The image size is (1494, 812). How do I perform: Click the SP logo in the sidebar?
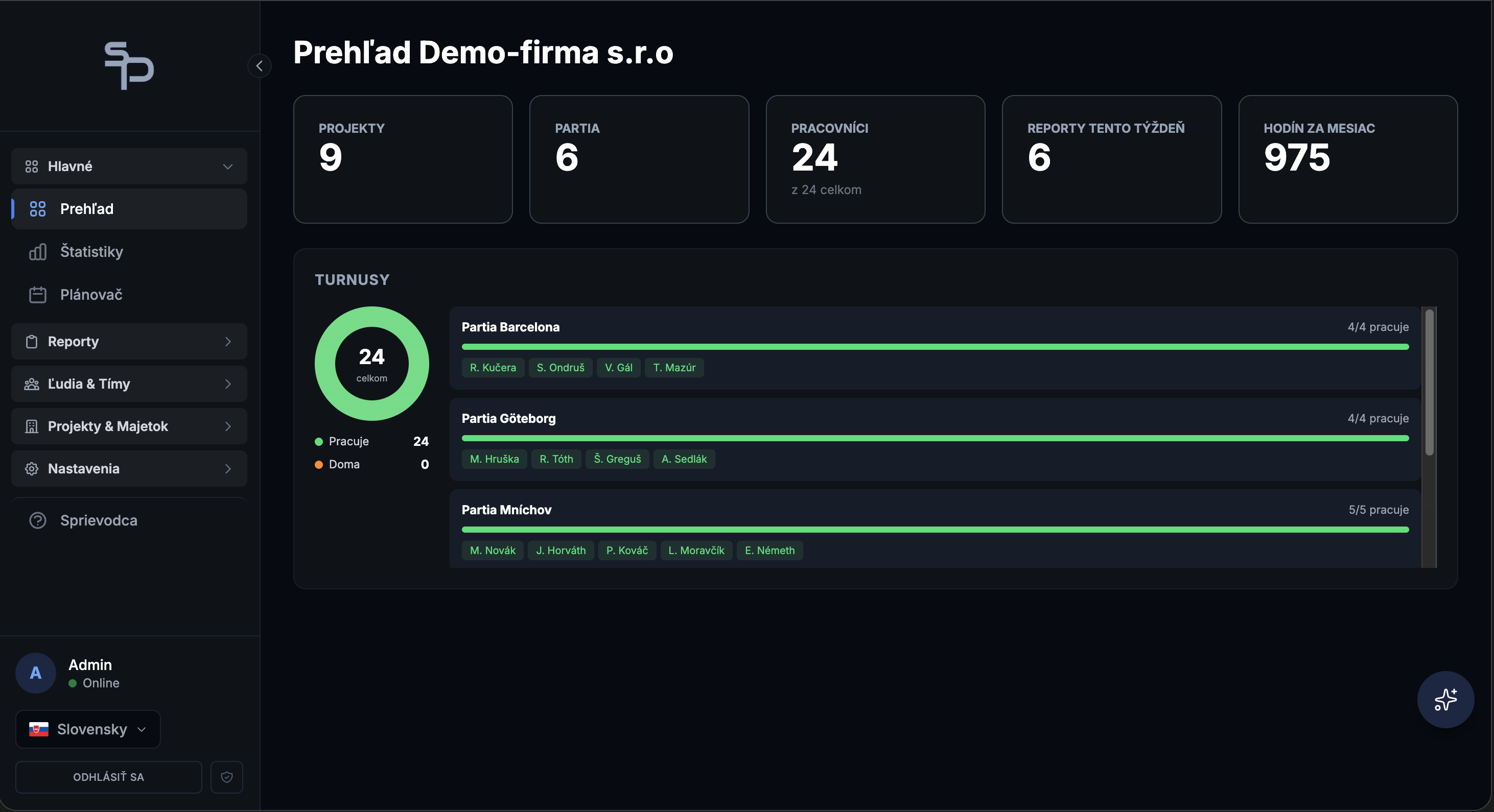(129, 65)
